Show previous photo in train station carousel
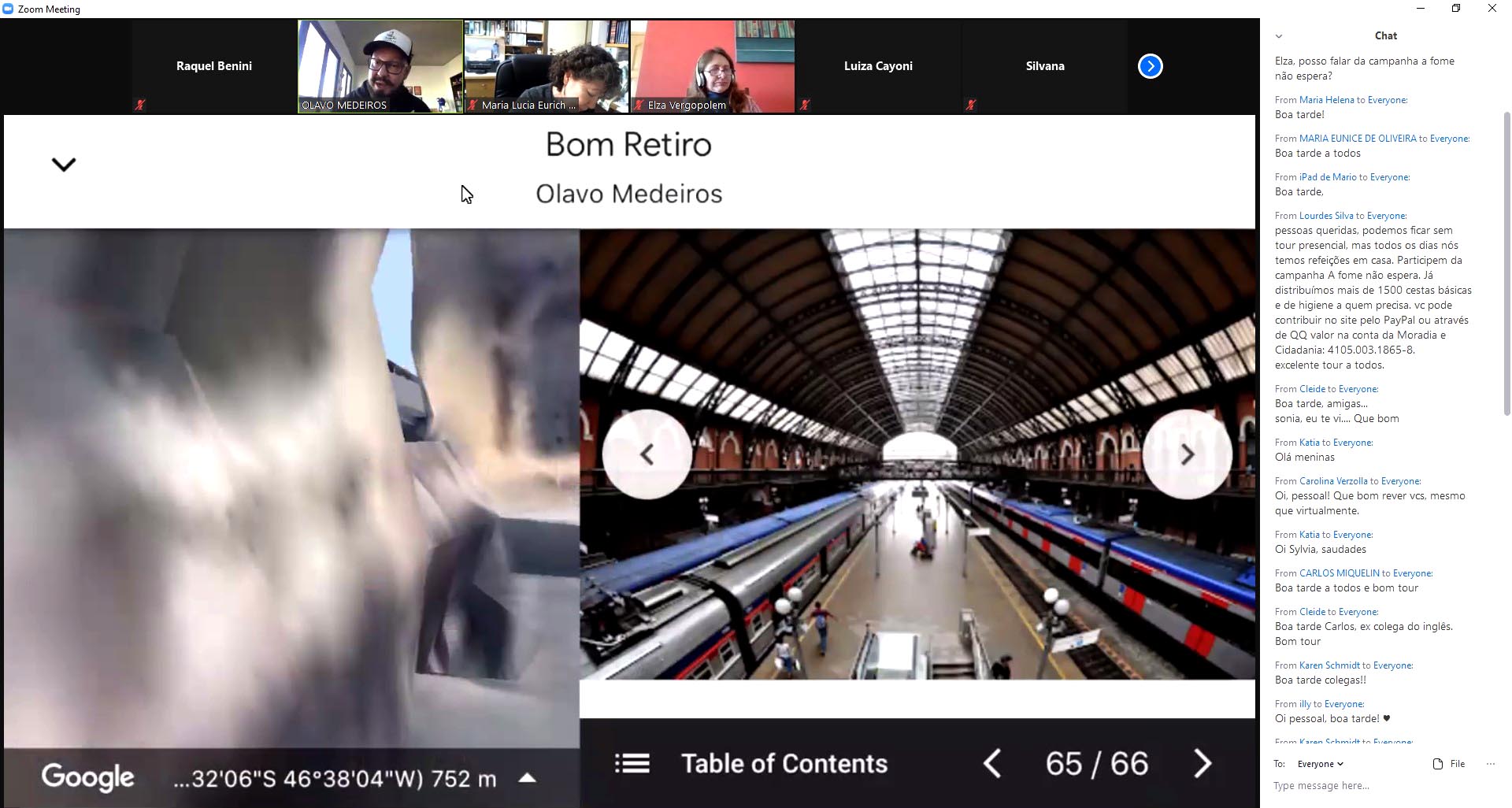This screenshot has height=808, width=1512. point(647,454)
